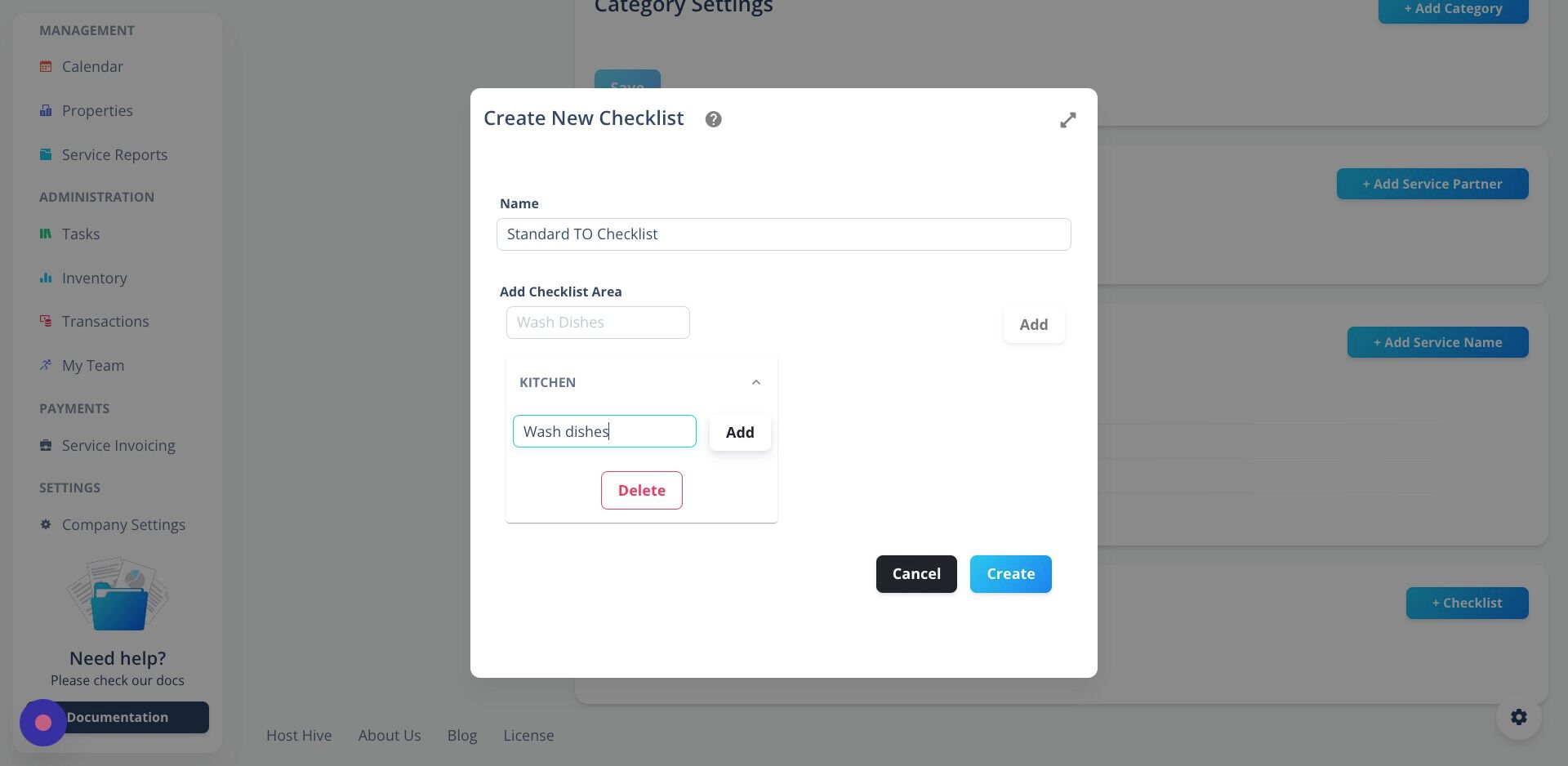Delete the Kitchen checklist area
Image resolution: width=1568 pixels, height=766 pixels.
tap(641, 490)
